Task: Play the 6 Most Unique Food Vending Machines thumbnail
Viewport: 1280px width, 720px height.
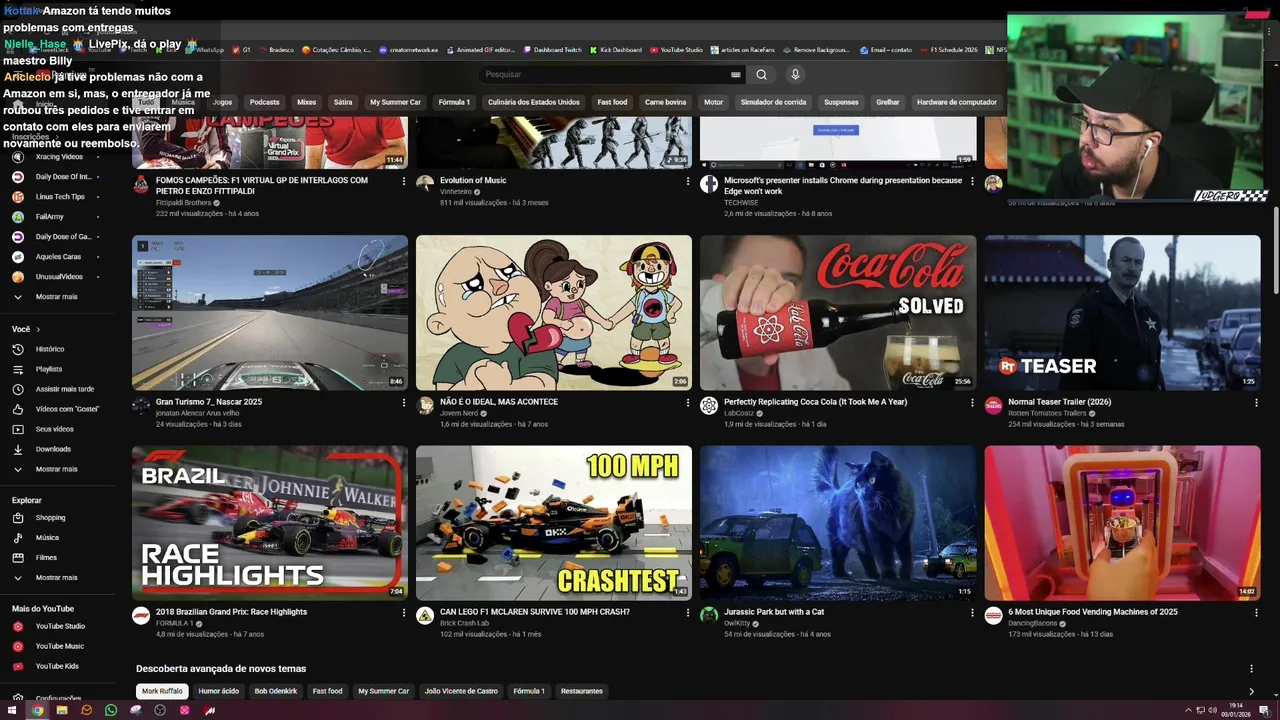Action: (x=1122, y=523)
